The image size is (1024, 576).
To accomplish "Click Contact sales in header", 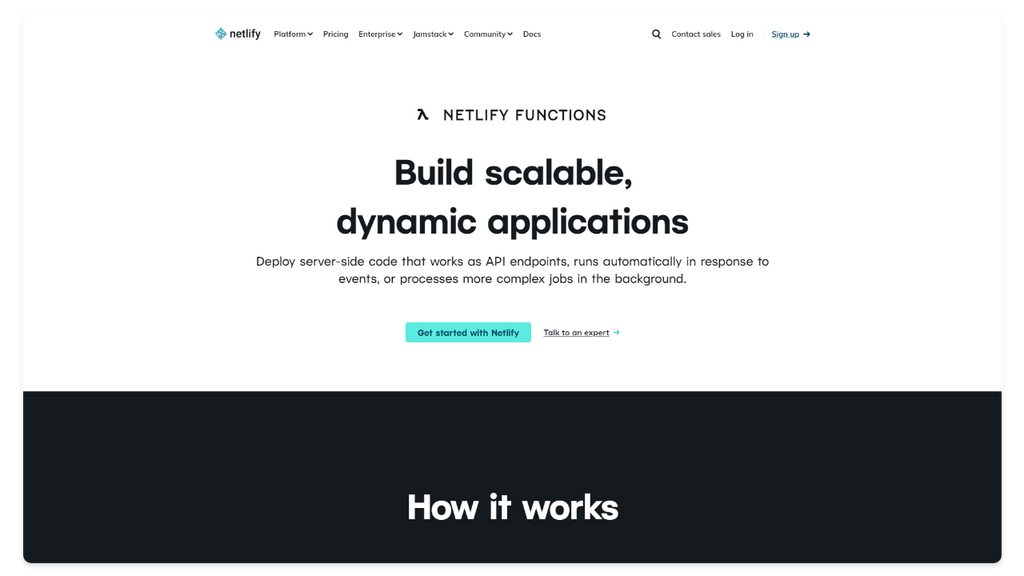I will pyautogui.click(x=696, y=34).
